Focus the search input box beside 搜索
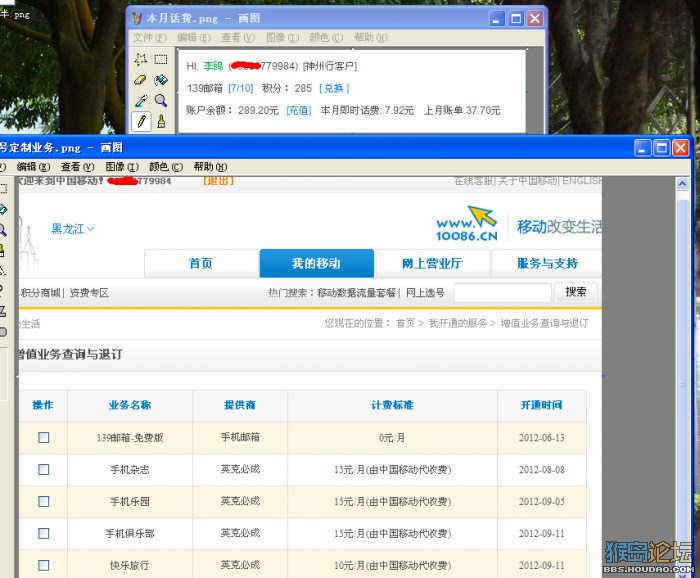700x578 pixels. coord(502,293)
